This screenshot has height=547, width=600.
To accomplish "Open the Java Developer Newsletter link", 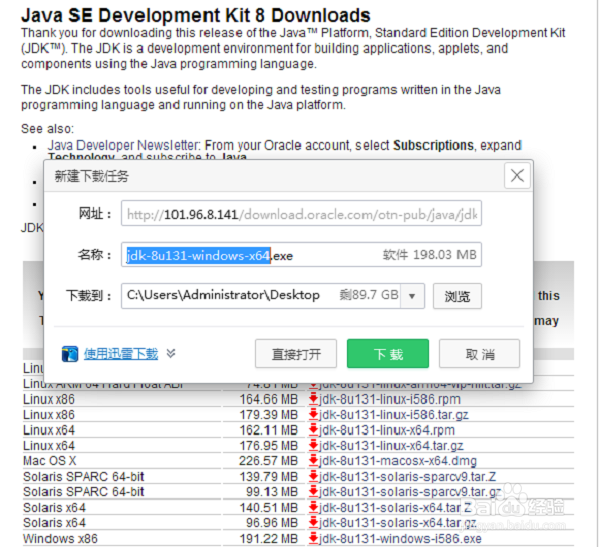I will coord(124,145).
